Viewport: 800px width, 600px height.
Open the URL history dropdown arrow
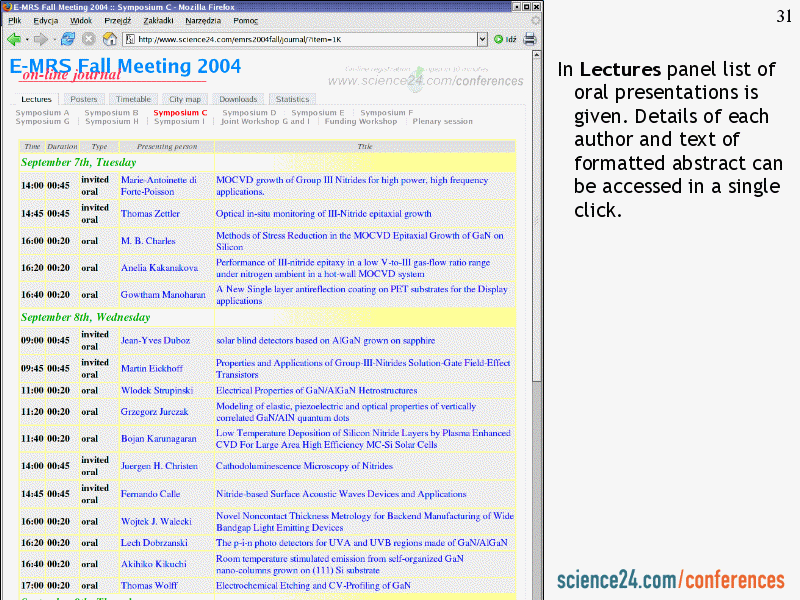tap(483, 39)
